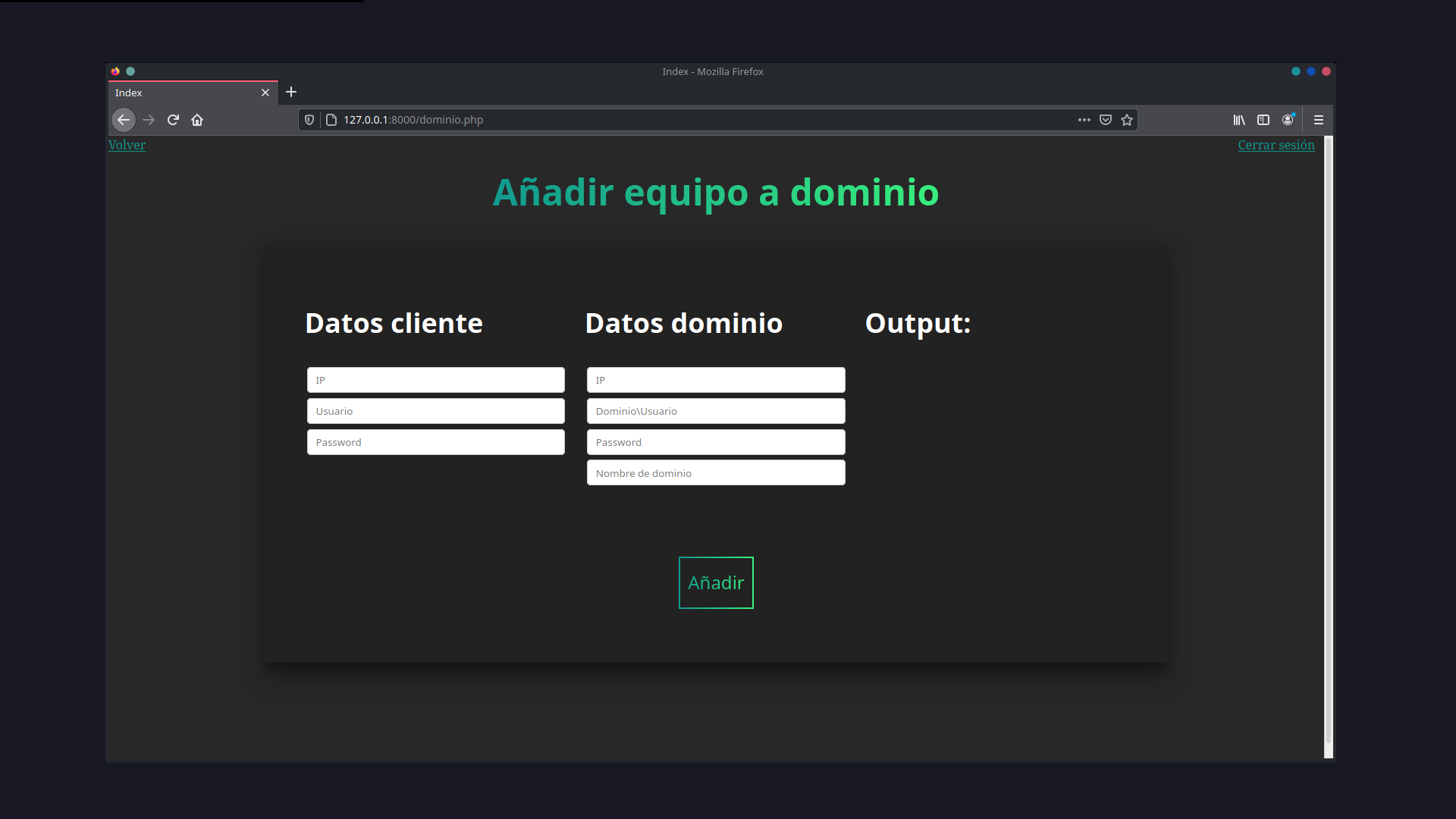The height and width of the screenshot is (819, 1456).
Task: Click the Back navigation arrow
Action: point(124,120)
